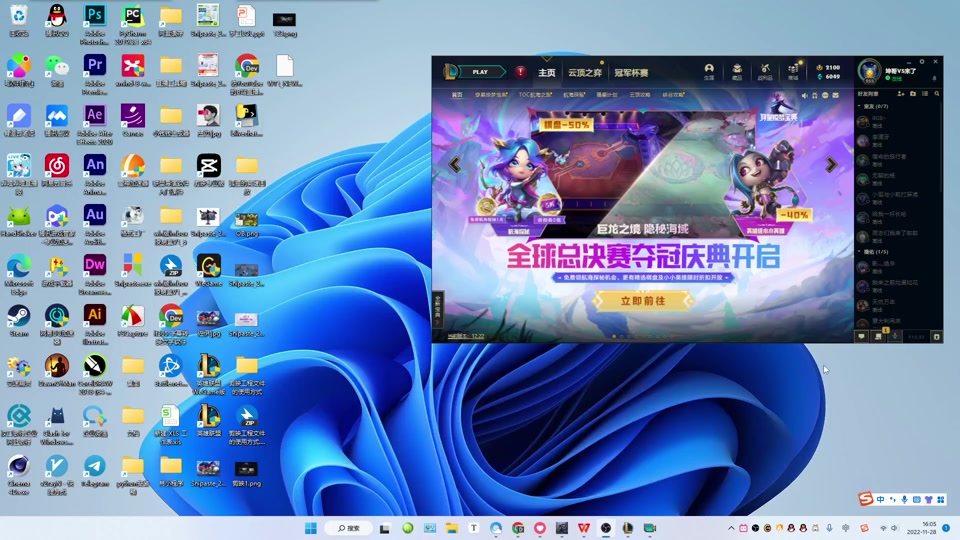Viewport: 960px width, 540px height.
Task: Switch to the 云顶之弈 tab
Action: [x=585, y=72]
